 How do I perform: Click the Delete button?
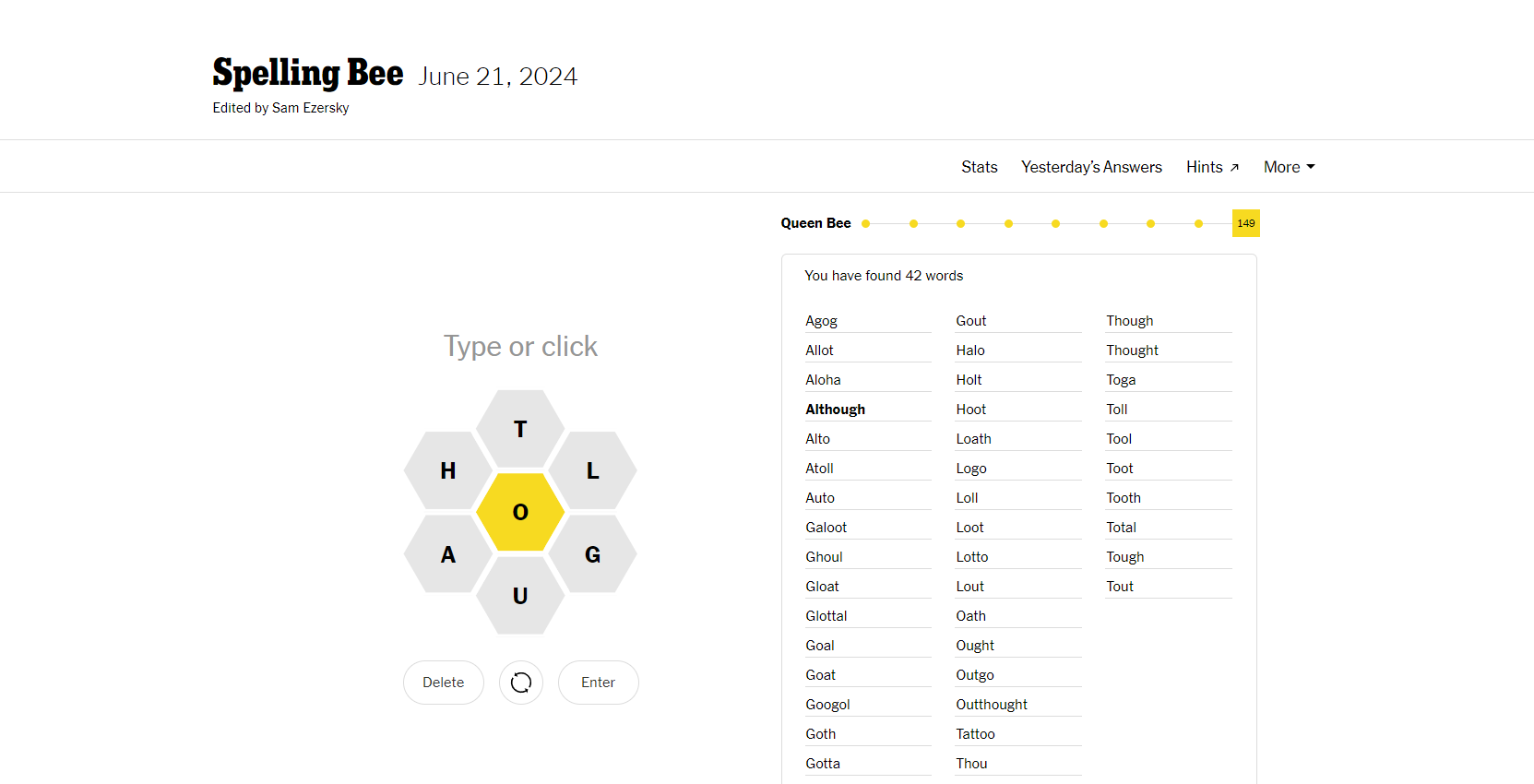click(444, 683)
